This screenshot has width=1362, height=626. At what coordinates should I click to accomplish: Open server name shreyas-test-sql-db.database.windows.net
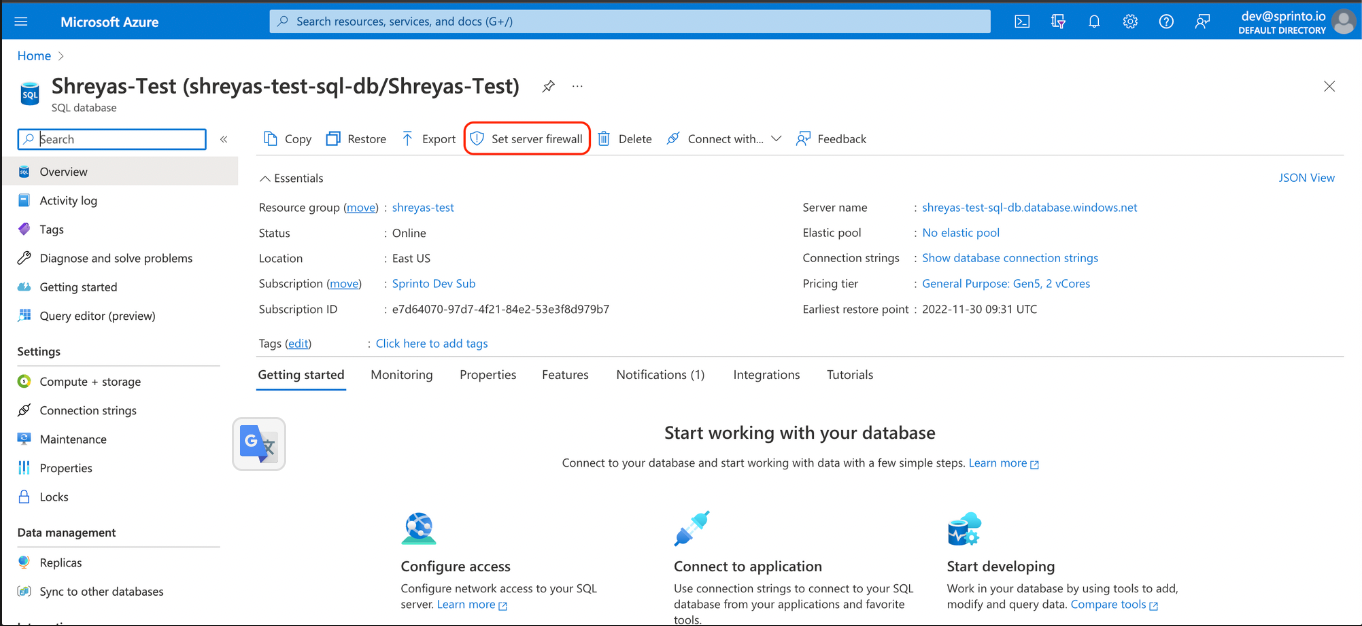coord(1030,208)
